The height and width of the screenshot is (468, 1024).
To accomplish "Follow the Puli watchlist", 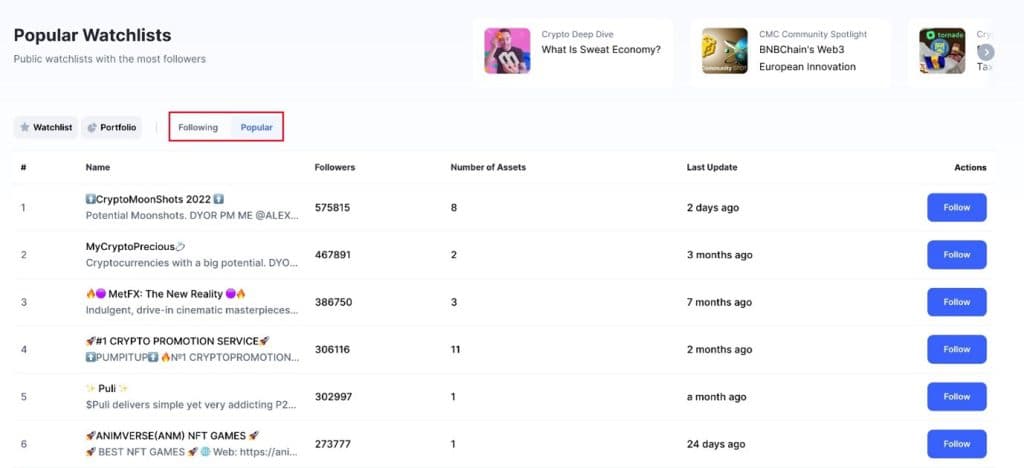I will (957, 397).
